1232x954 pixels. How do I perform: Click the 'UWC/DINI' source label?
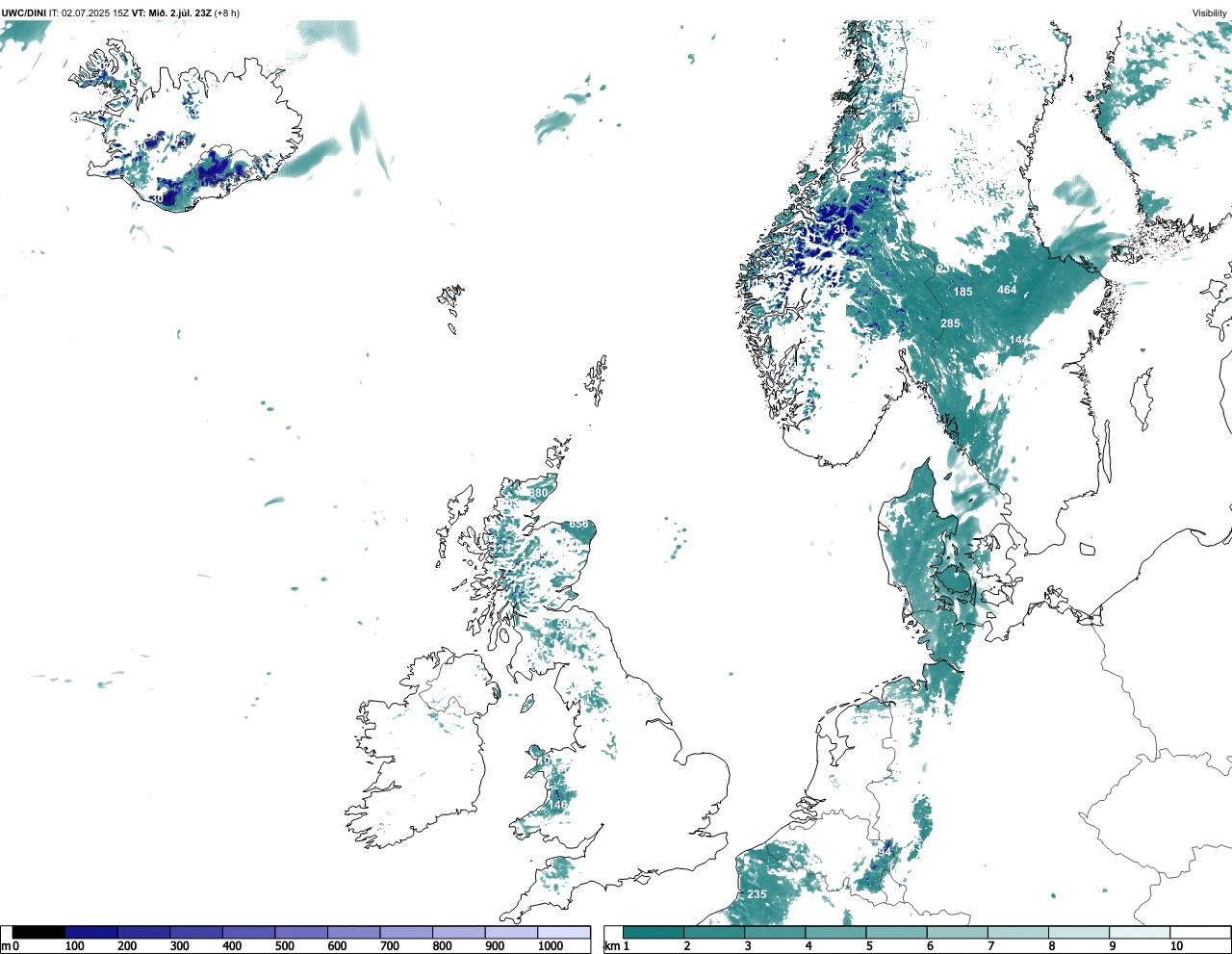[24, 13]
